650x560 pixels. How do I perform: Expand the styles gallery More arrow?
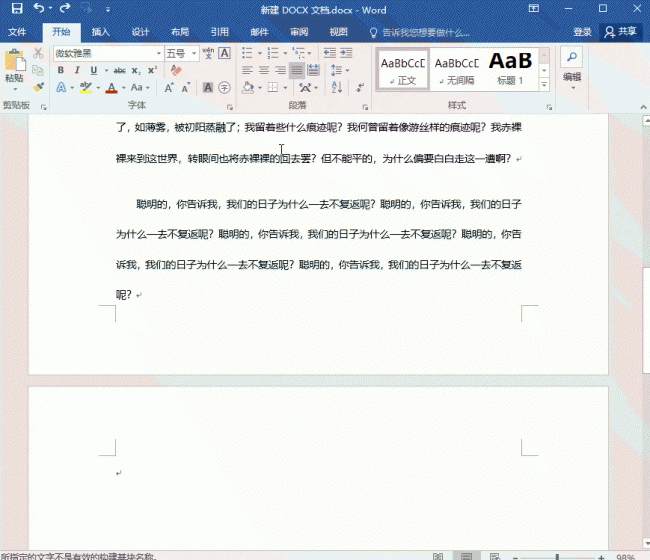[544, 85]
